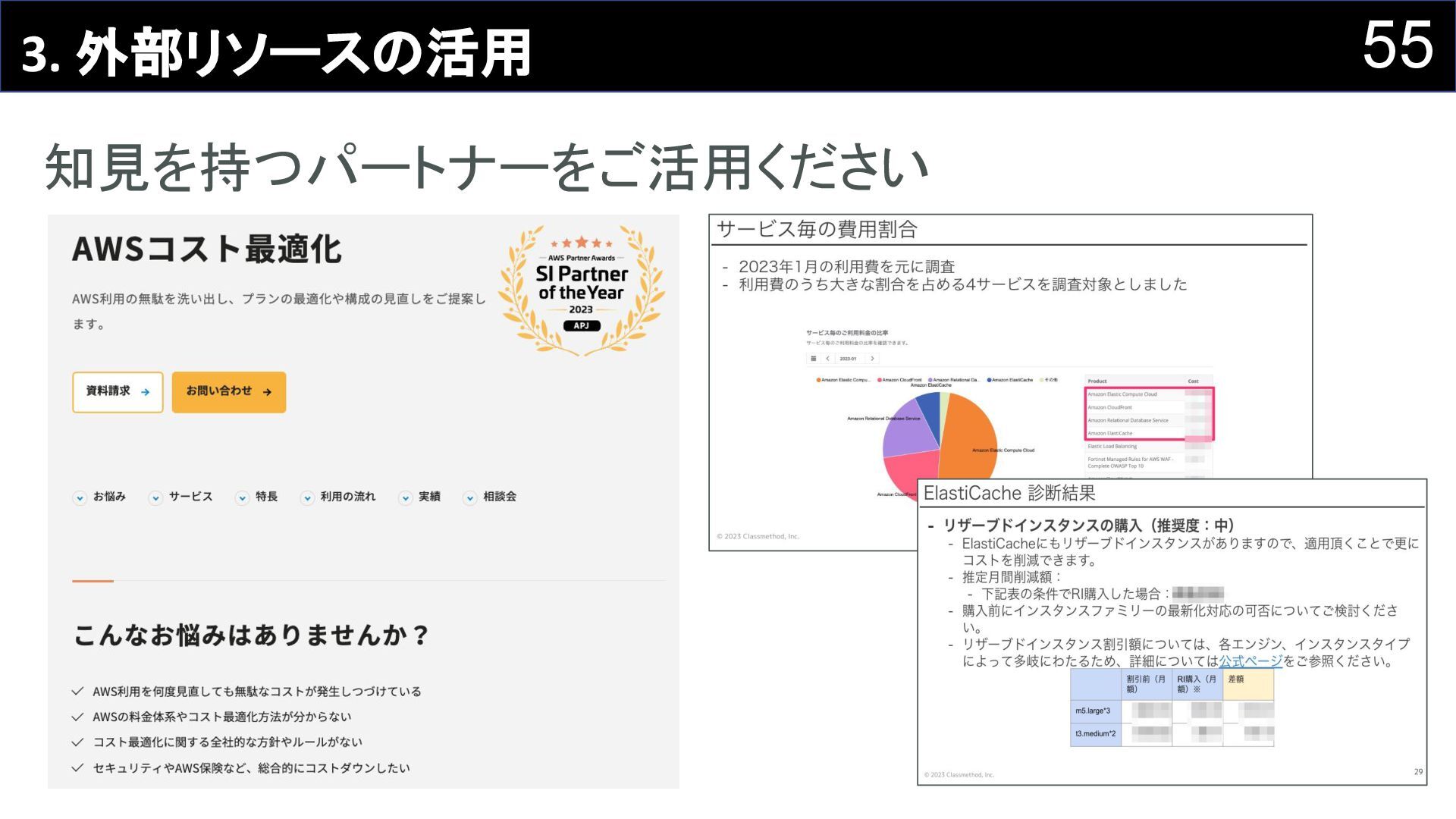Click the AWSコスト最適化 heading

pos(207,249)
